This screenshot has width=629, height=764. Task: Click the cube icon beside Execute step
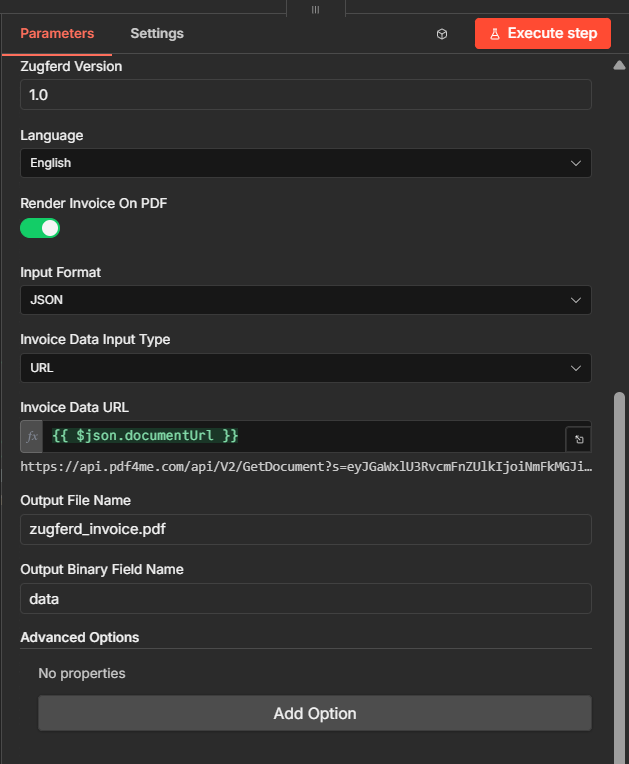pyautogui.click(x=442, y=34)
